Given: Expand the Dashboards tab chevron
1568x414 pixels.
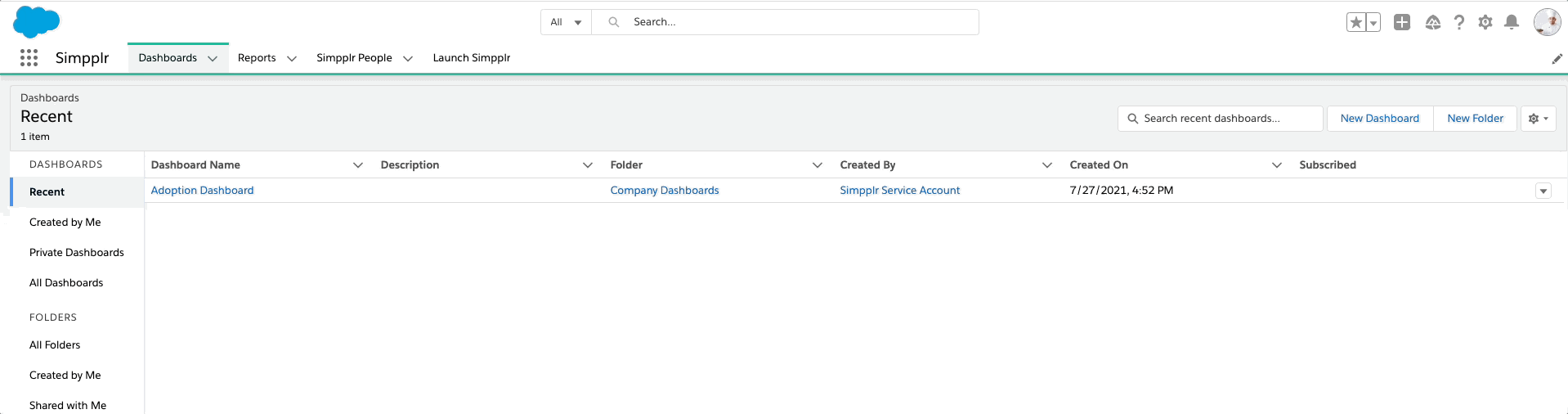Looking at the screenshot, I should click(213, 59).
